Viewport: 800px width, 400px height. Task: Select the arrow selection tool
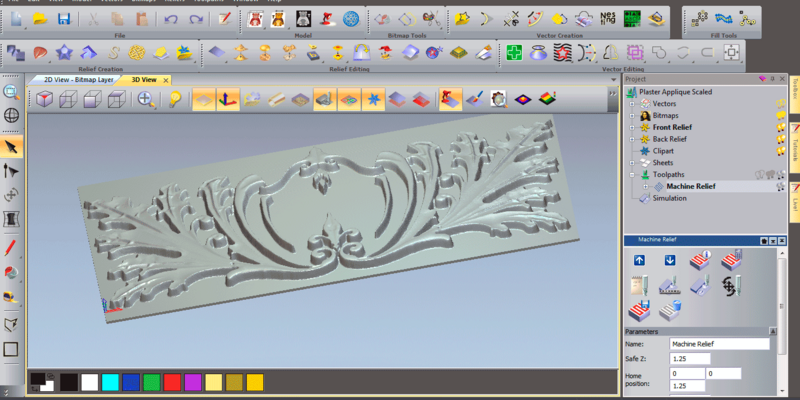pyautogui.click(x=12, y=147)
